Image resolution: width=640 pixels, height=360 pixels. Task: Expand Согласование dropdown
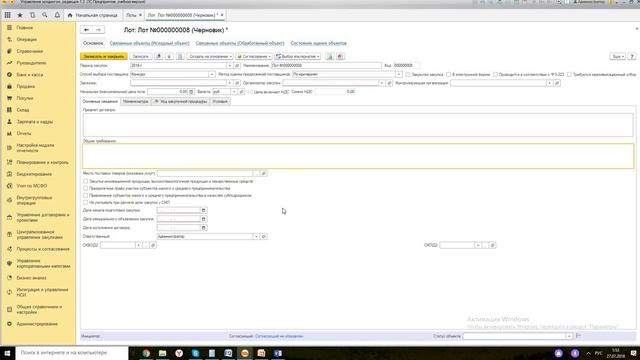pyautogui.click(x=253, y=56)
